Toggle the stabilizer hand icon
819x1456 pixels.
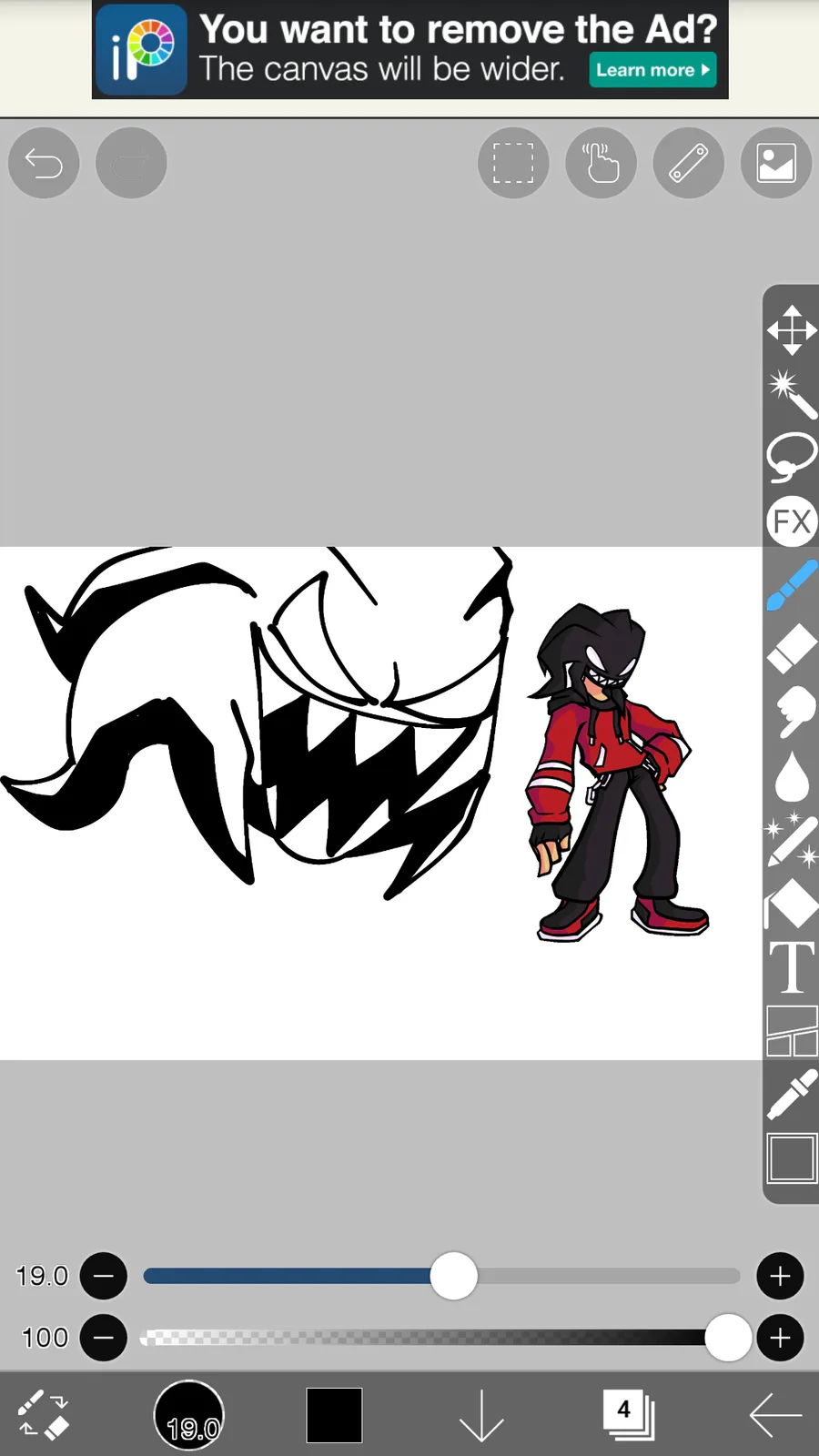(601, 163)
